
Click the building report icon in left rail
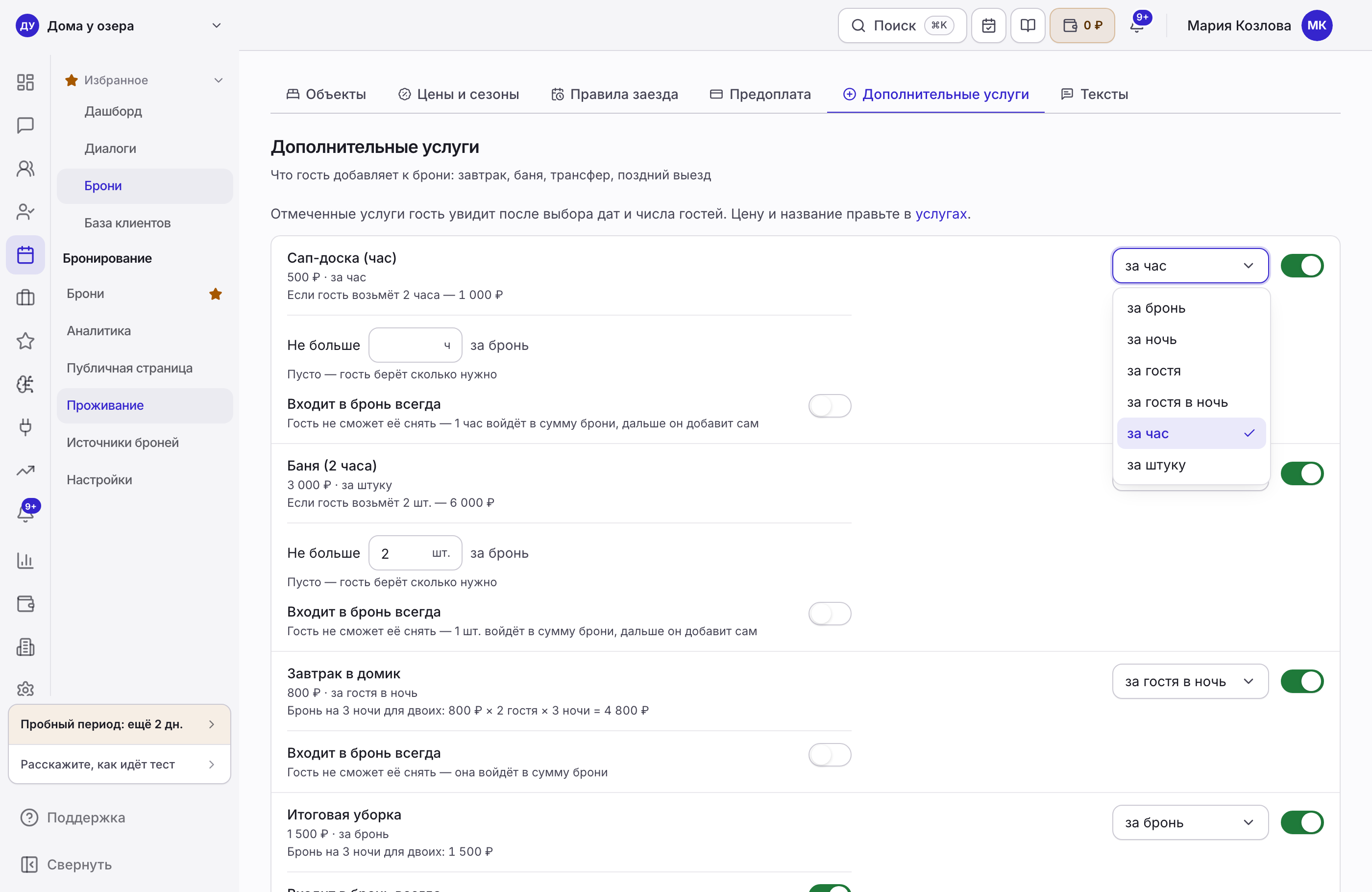click(25, 647)
